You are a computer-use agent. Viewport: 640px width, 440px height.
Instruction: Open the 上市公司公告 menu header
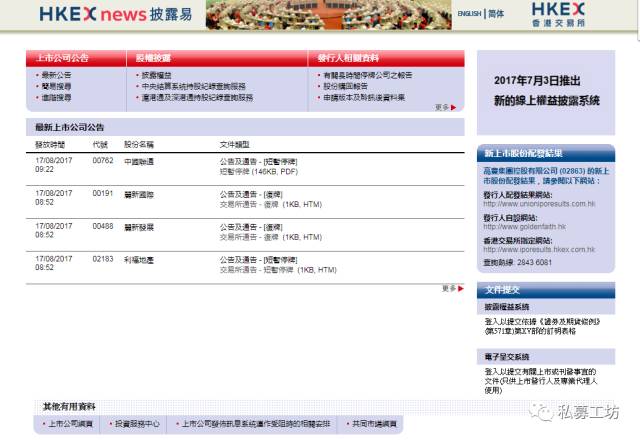62,58
